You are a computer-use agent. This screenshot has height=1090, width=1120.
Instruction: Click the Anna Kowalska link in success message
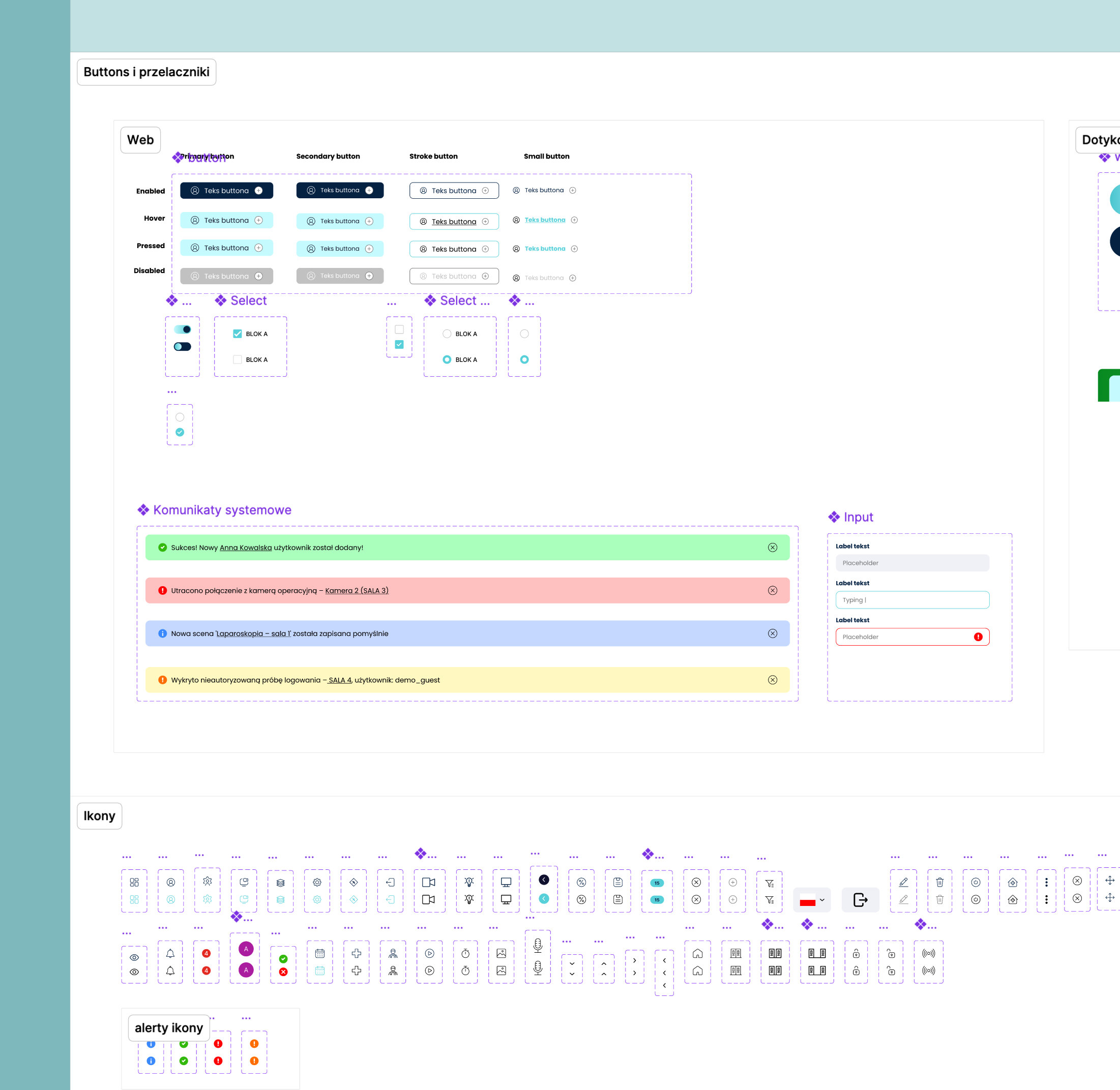pyautogui.click(x=246, y=548)
